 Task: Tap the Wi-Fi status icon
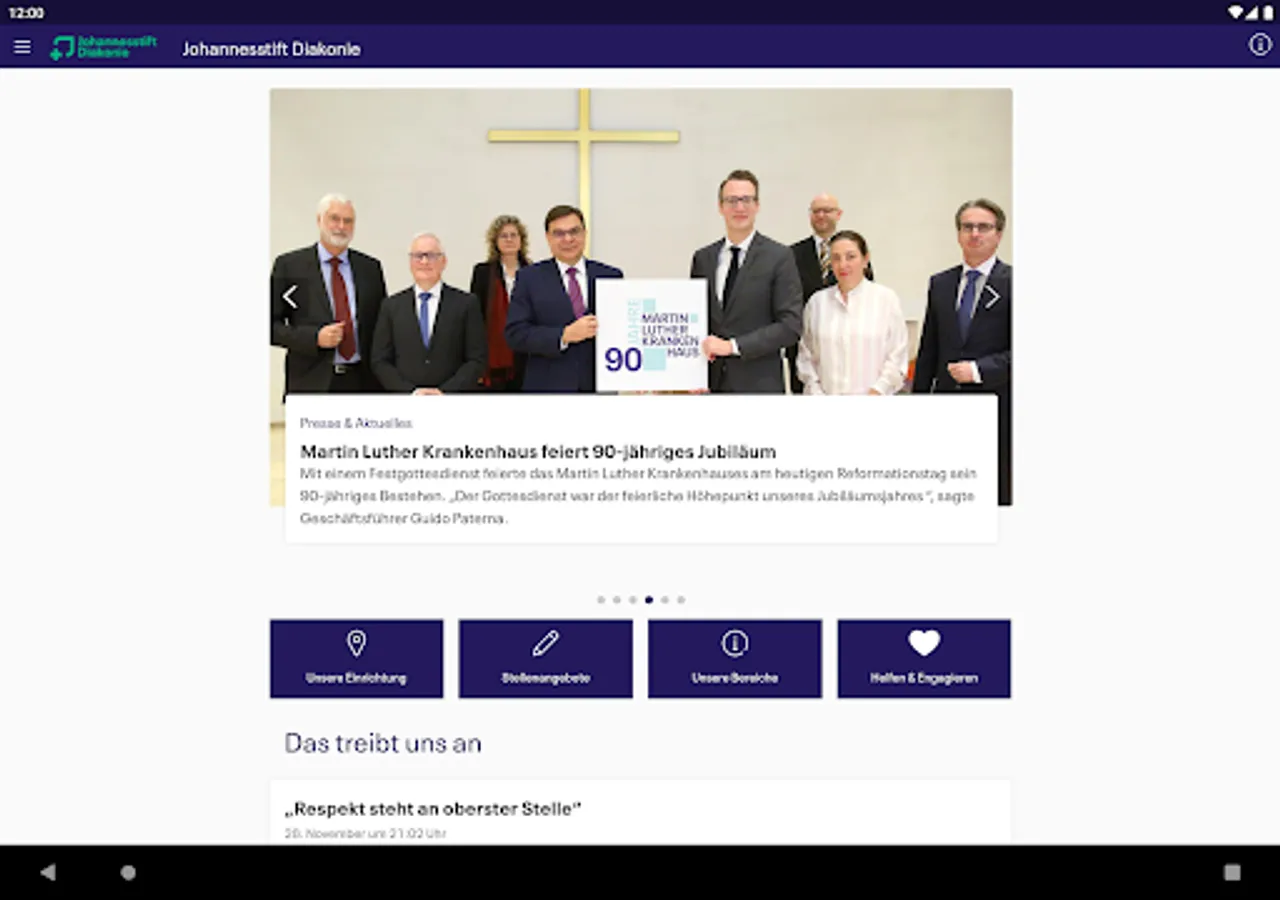1236,12
